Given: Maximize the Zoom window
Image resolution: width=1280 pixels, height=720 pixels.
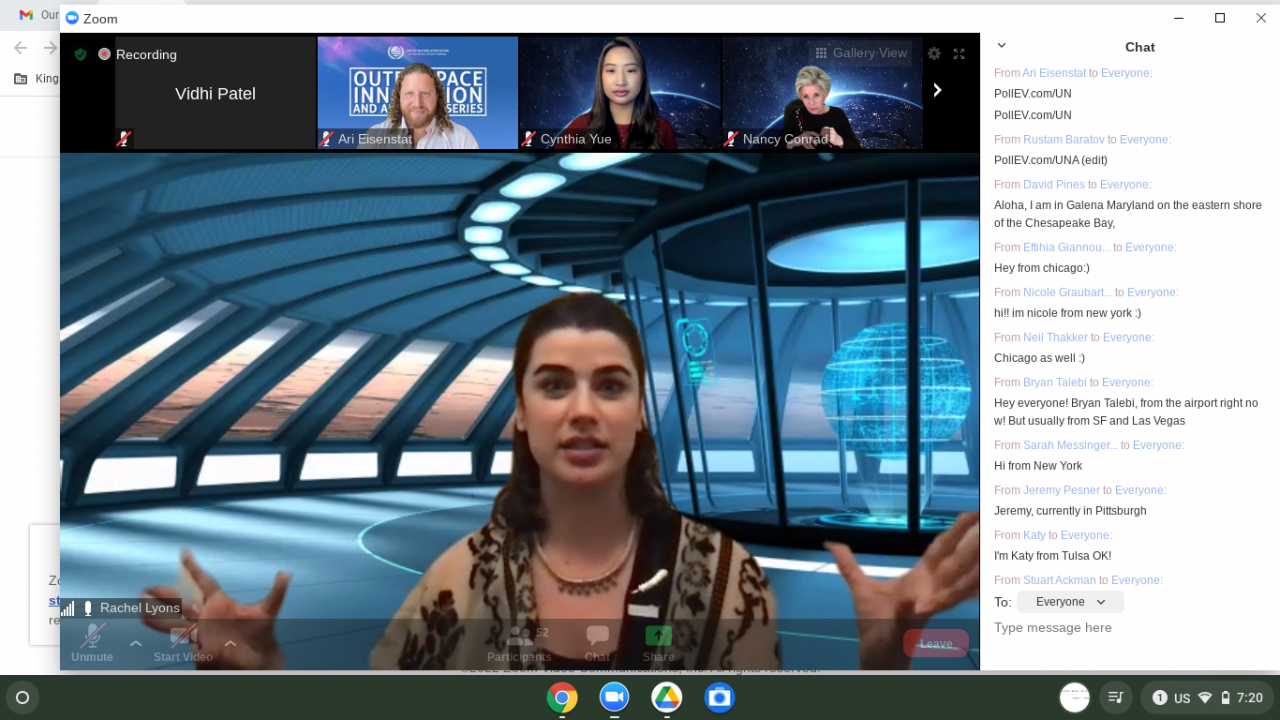Looking at the screenshot, I should (1220, 18).
